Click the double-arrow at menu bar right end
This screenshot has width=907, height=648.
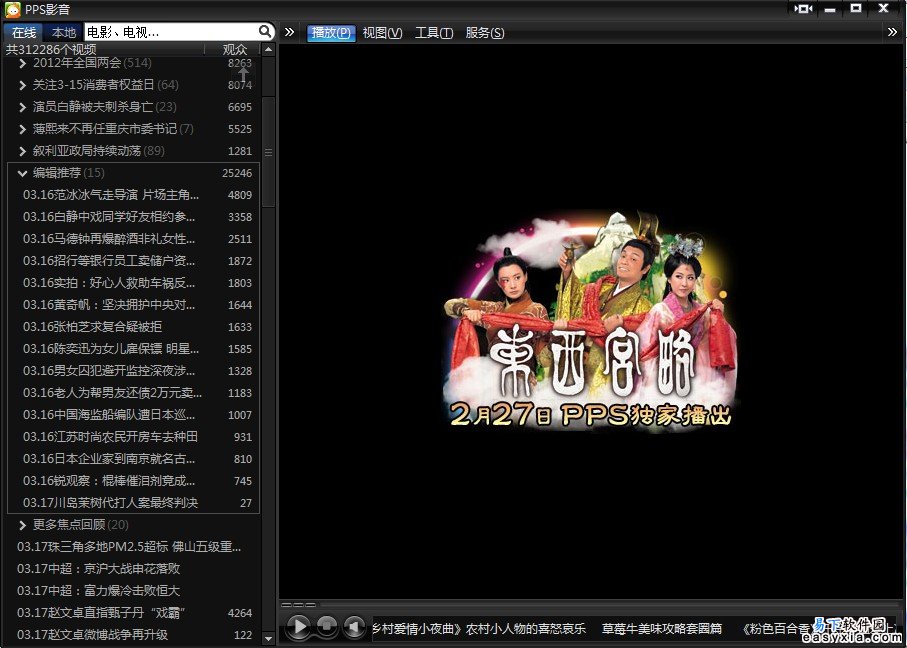pyautogui.click(x=892, y=32)
